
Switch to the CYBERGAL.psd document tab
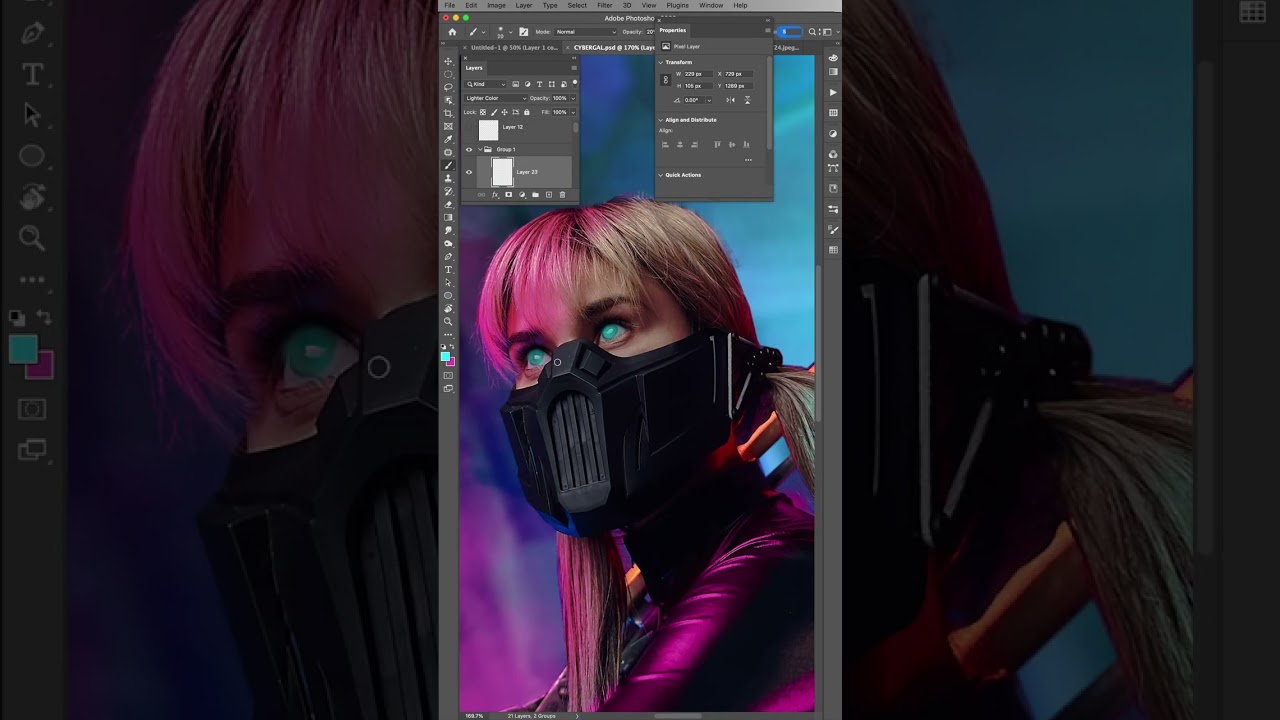[614, 47]
